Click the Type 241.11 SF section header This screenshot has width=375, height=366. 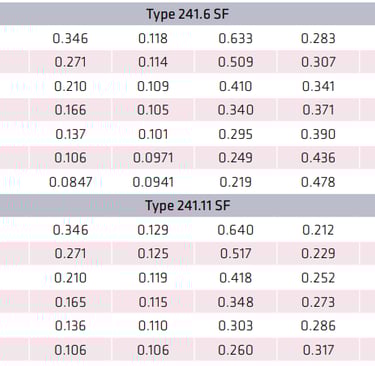[187, 205]
